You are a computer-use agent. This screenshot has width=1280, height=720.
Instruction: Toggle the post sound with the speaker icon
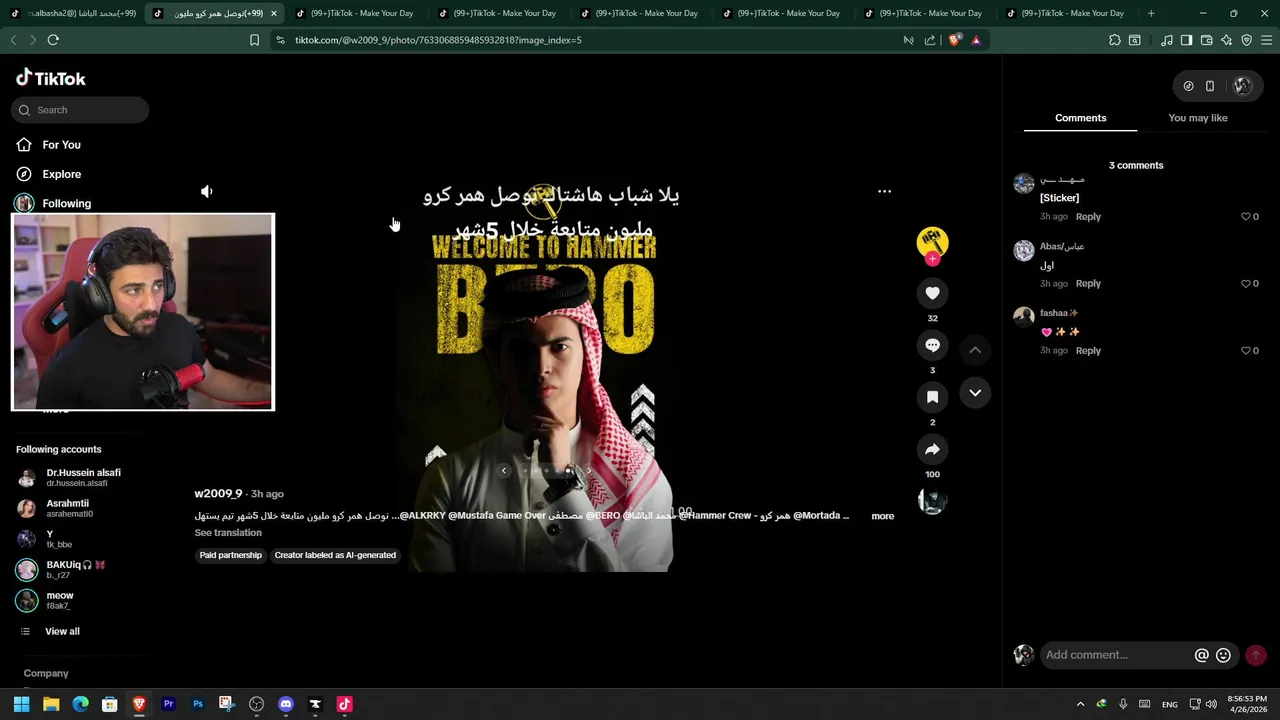point(207,191)
